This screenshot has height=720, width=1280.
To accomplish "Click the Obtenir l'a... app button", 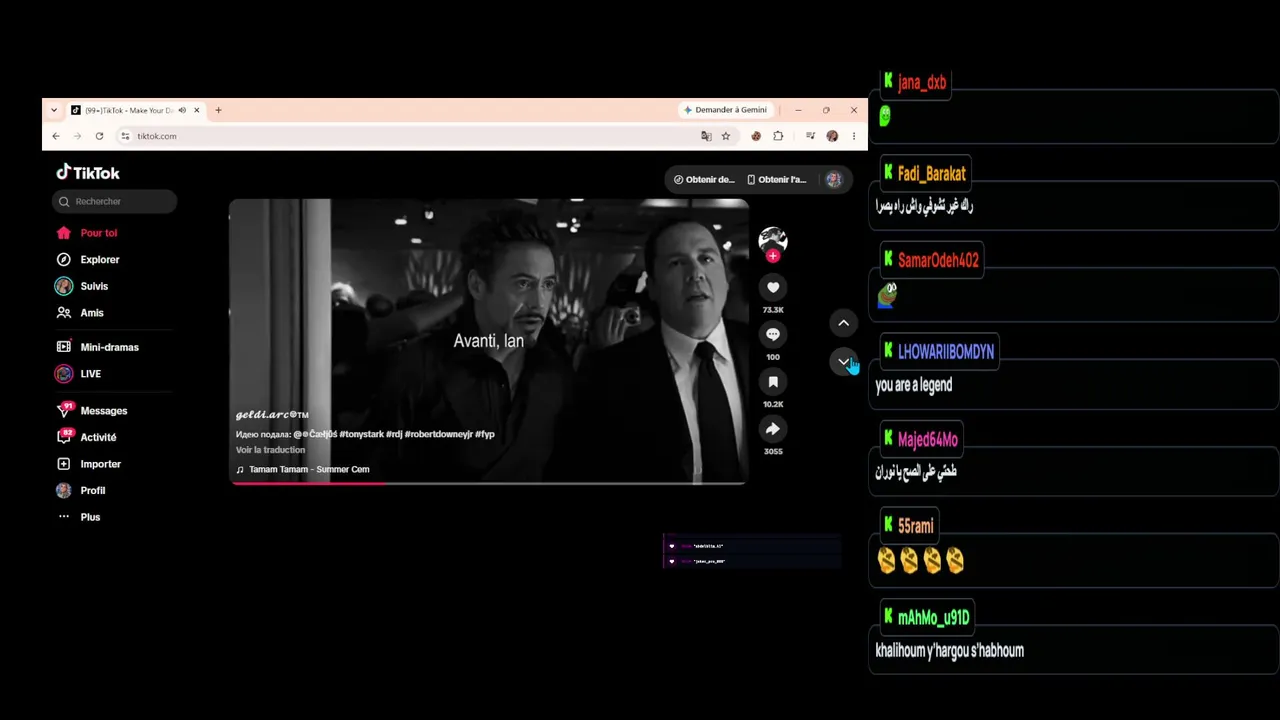I will [777, 180].
